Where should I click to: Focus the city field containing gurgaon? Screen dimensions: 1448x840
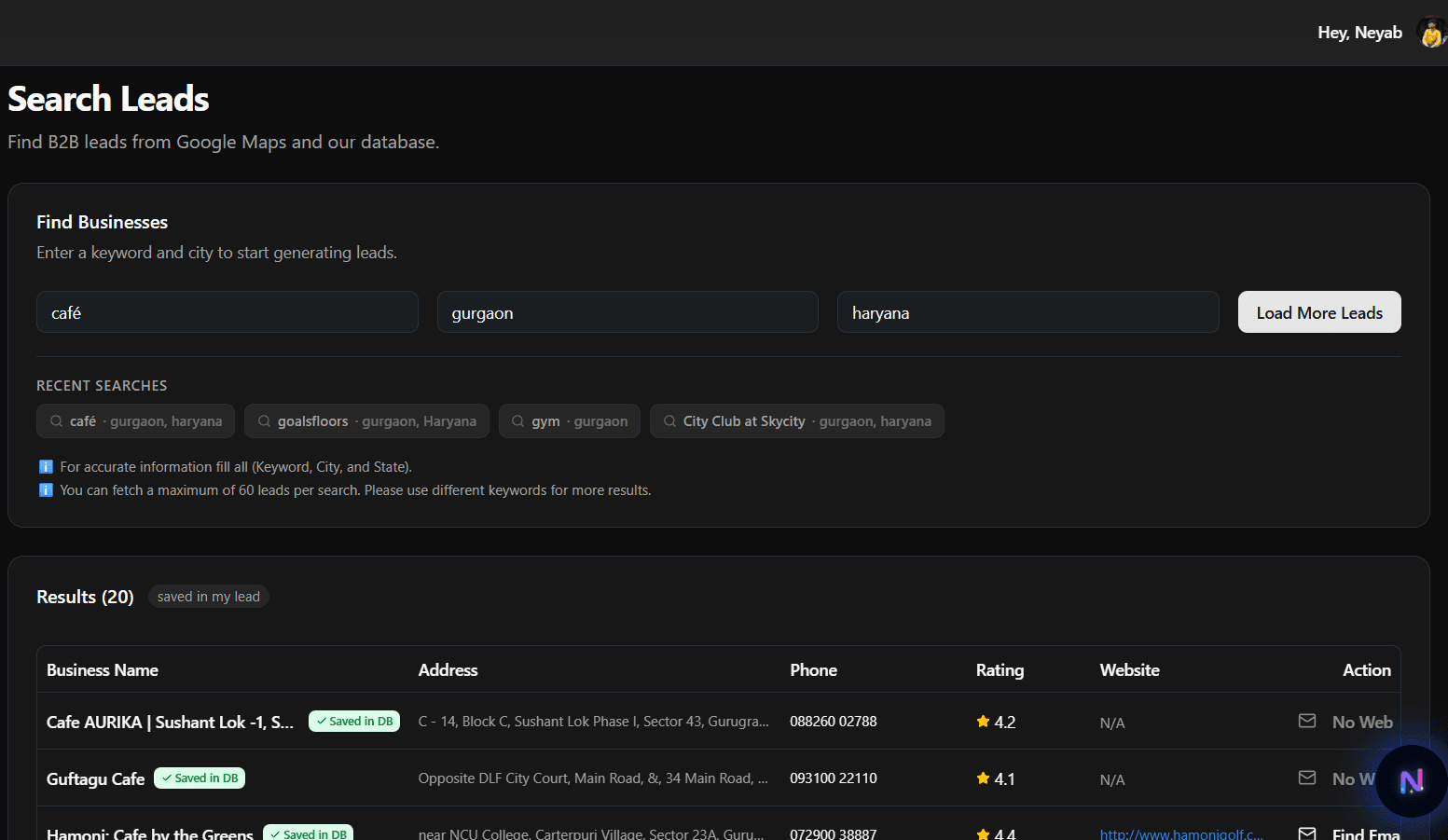coord(627,312)
